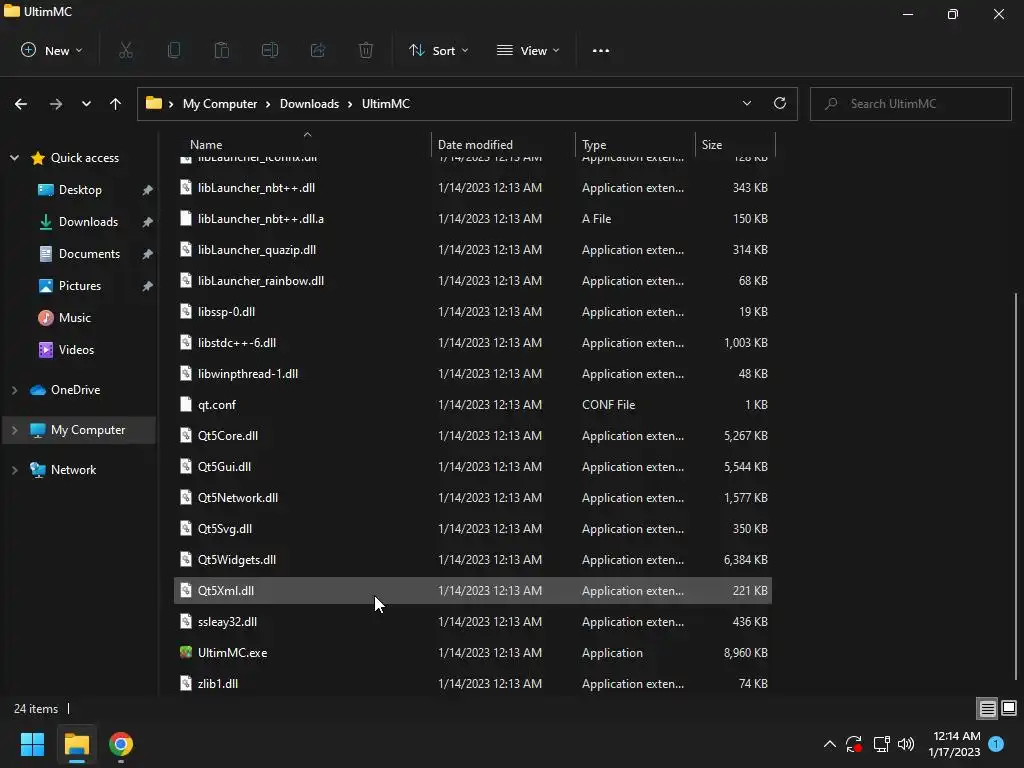1024x768 pixels.
Task: Select libLauncher_rainbow.dll file
Action: click(473, 281)
